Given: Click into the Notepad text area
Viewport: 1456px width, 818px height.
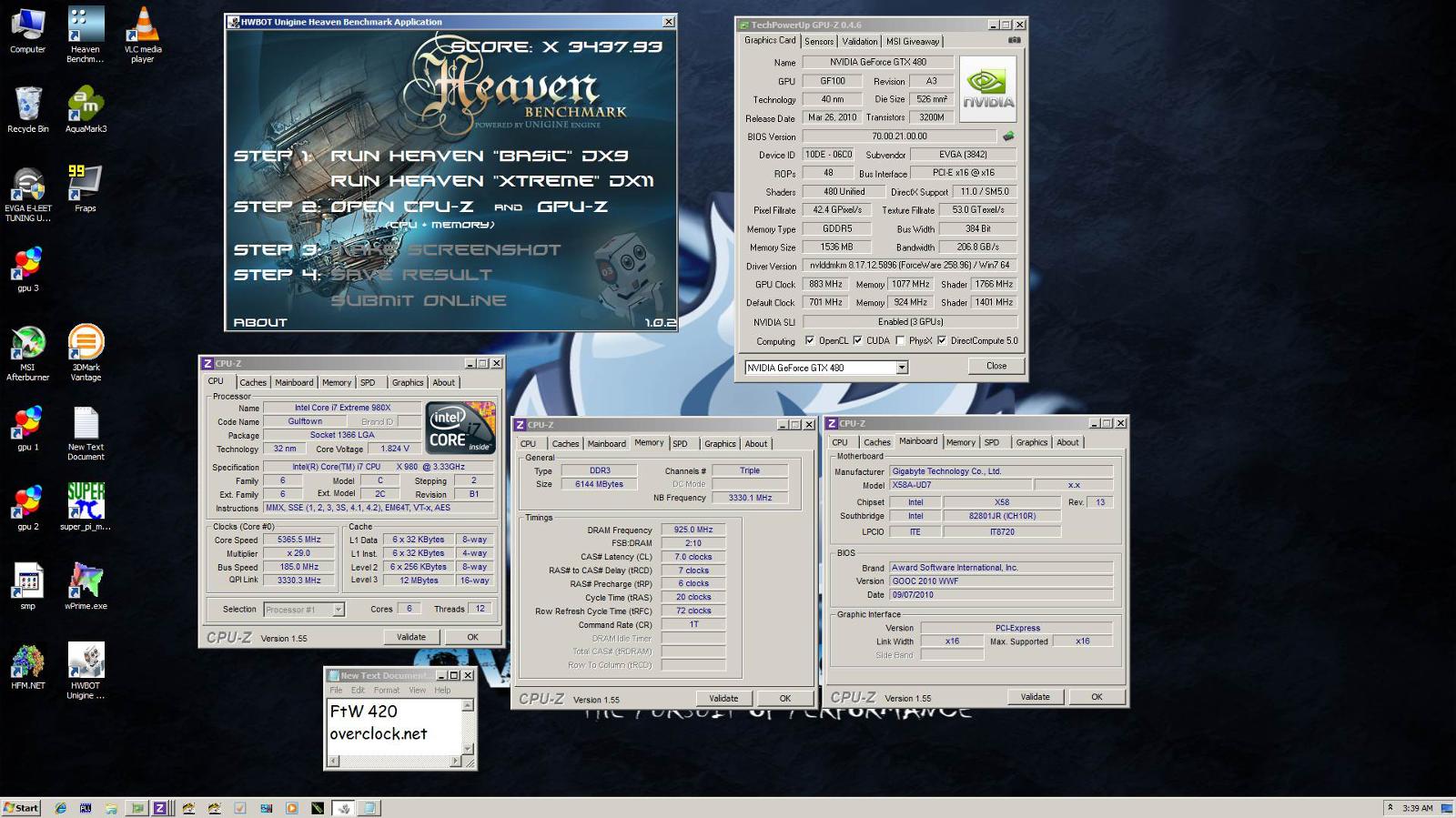Looking at the screenshot, I should coord(394,726).
